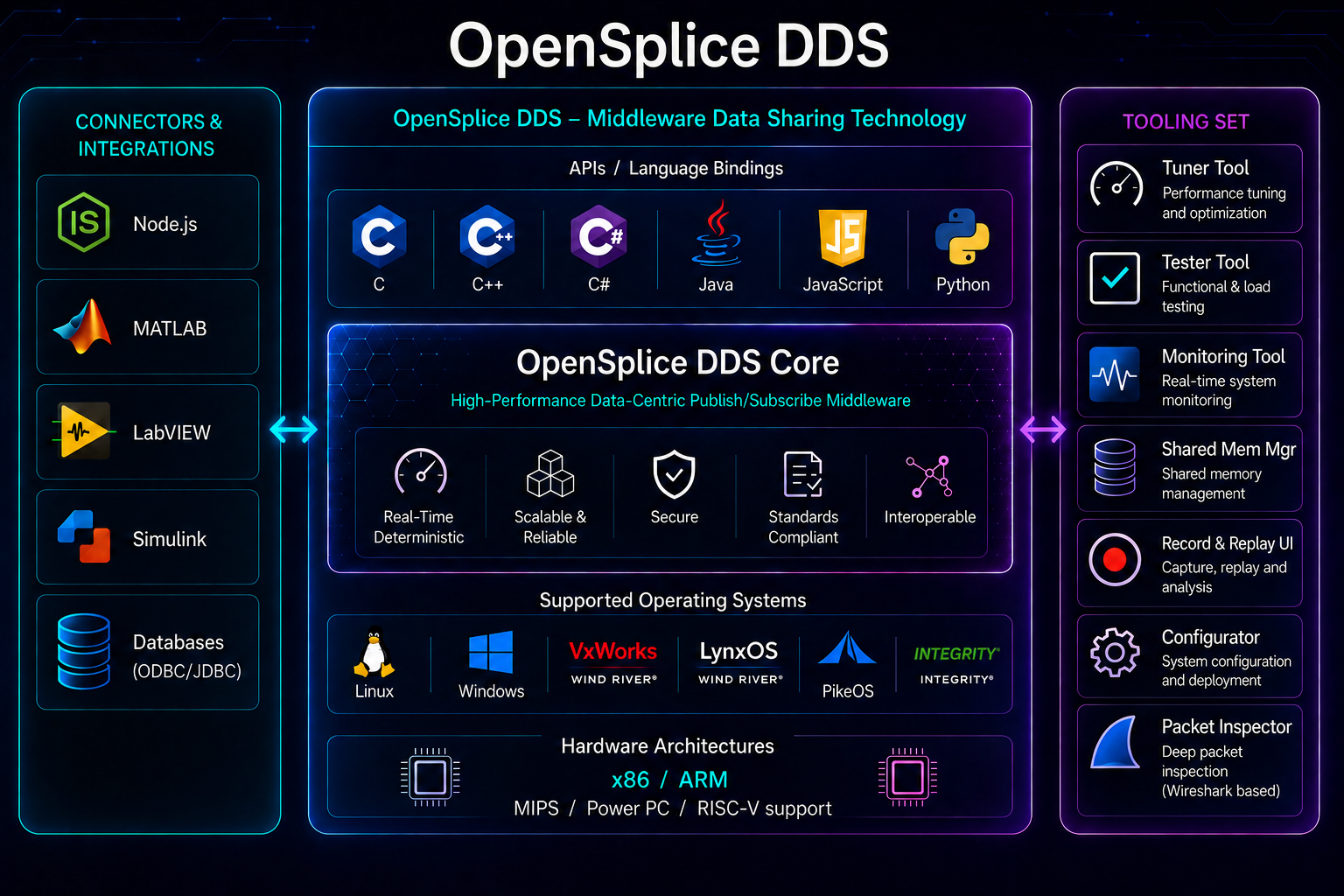Click the PikeOS blue logo icon
The image size is (1344, 896).
coord(847,649)
